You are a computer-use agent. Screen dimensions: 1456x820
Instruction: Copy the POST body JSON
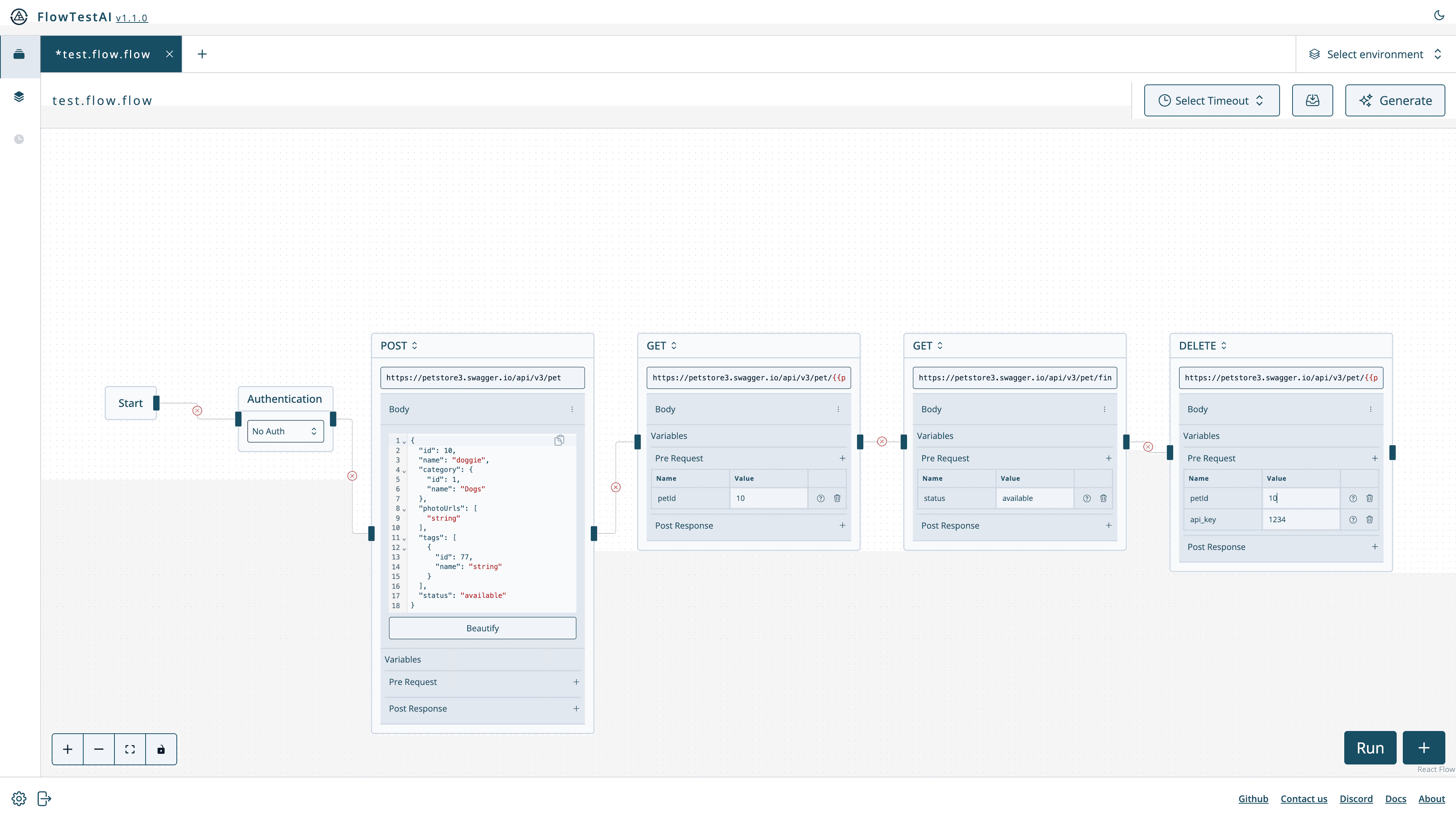tap(559, 440)
